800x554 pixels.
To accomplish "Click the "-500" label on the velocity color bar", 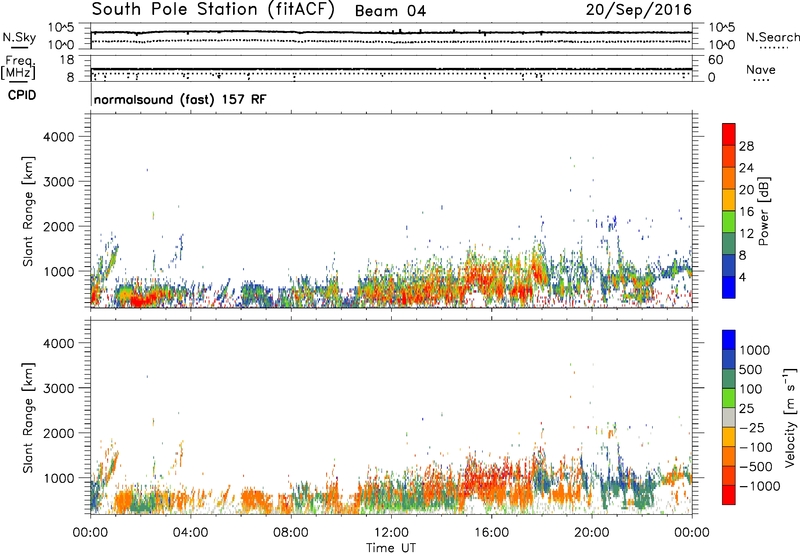I will tap(756, 466).
